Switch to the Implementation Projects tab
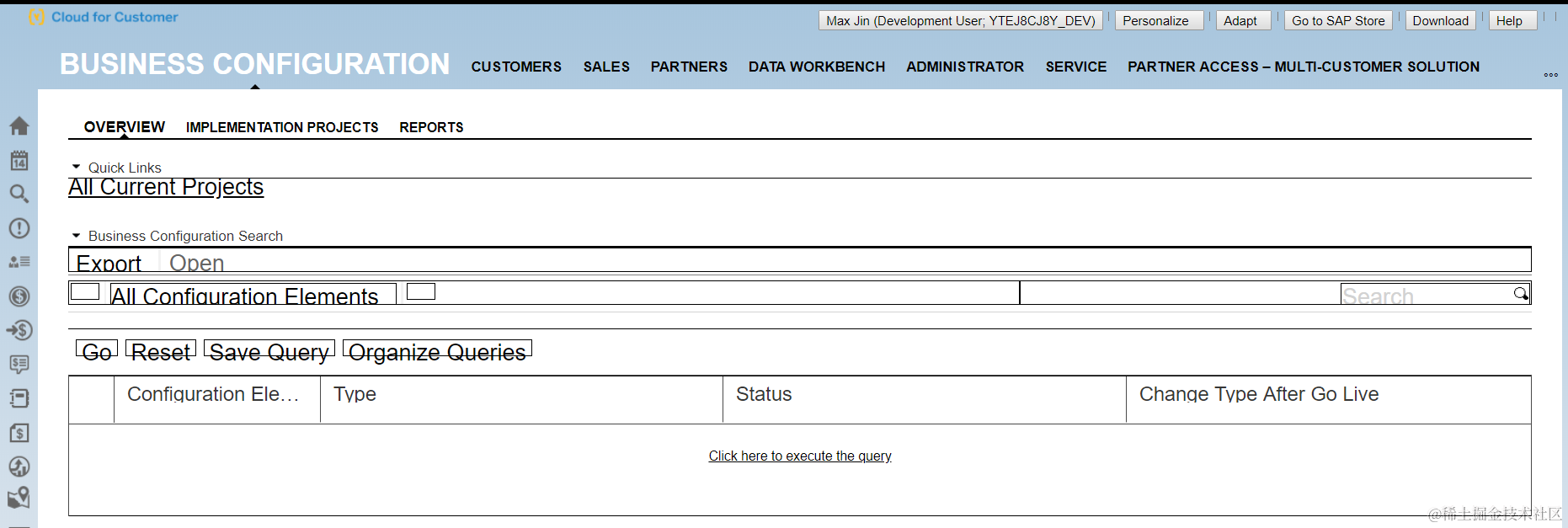1568x528 pixels. [282, 127]
